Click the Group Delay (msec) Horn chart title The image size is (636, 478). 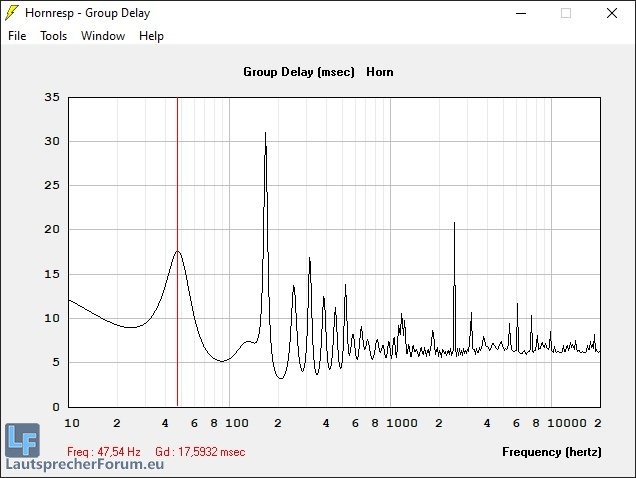pos(318,72)
